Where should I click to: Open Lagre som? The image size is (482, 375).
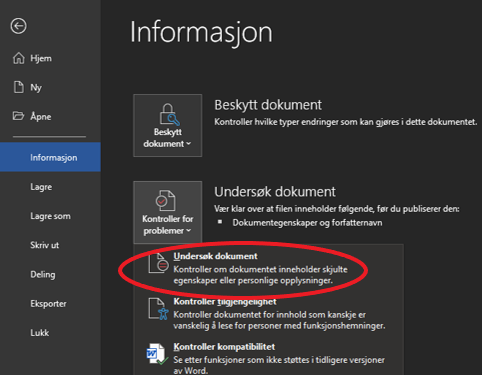point(50,216)
